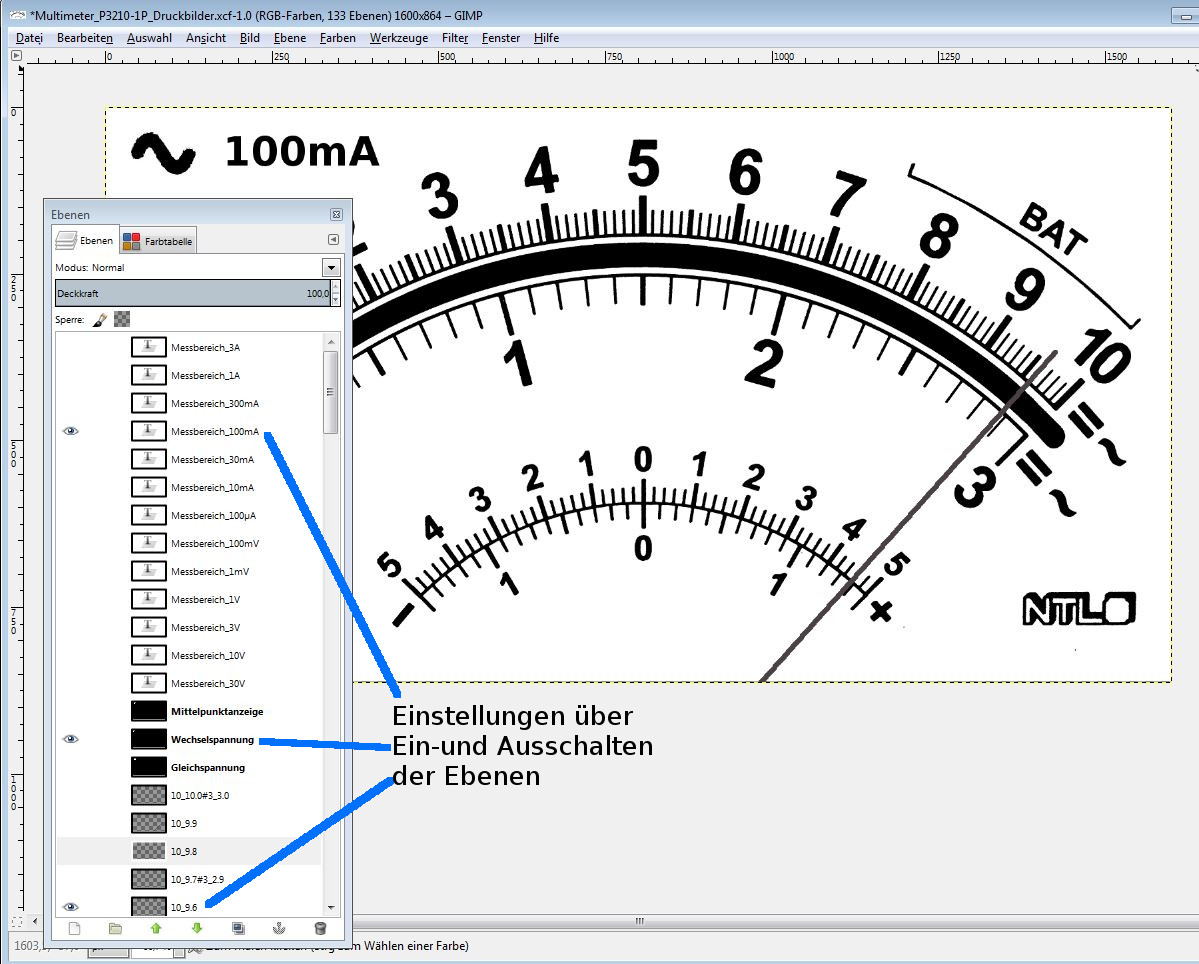Create a new layer with the page icon
The width and height of the screenshot is (1199, 964).
coord(74,928)
